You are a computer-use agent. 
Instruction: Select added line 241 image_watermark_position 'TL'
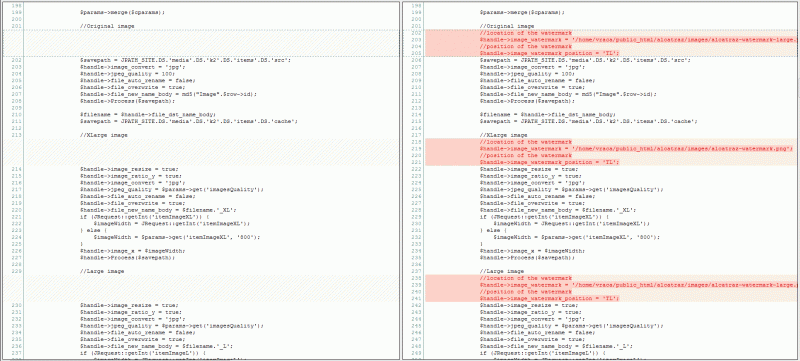click(x=549, y=298)
